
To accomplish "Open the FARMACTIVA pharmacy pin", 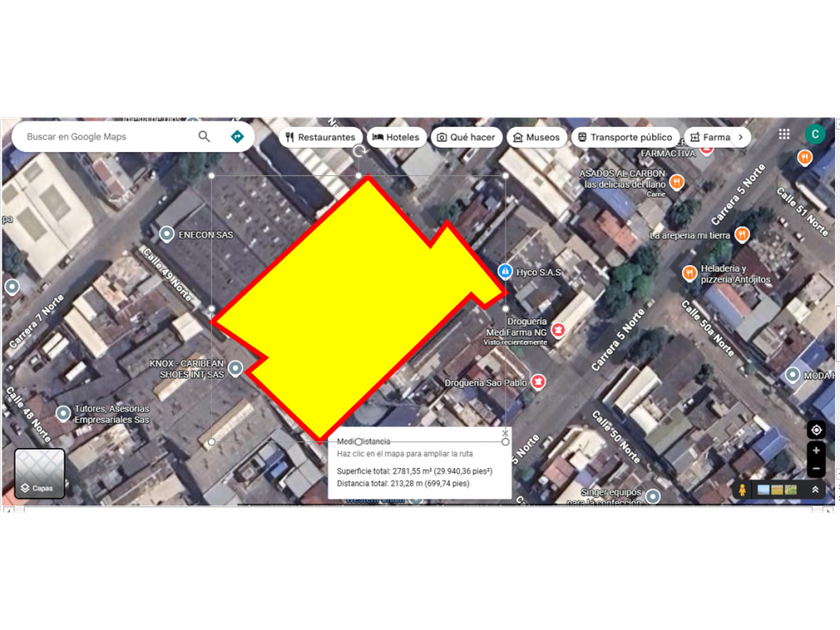I will click(707, 150).
